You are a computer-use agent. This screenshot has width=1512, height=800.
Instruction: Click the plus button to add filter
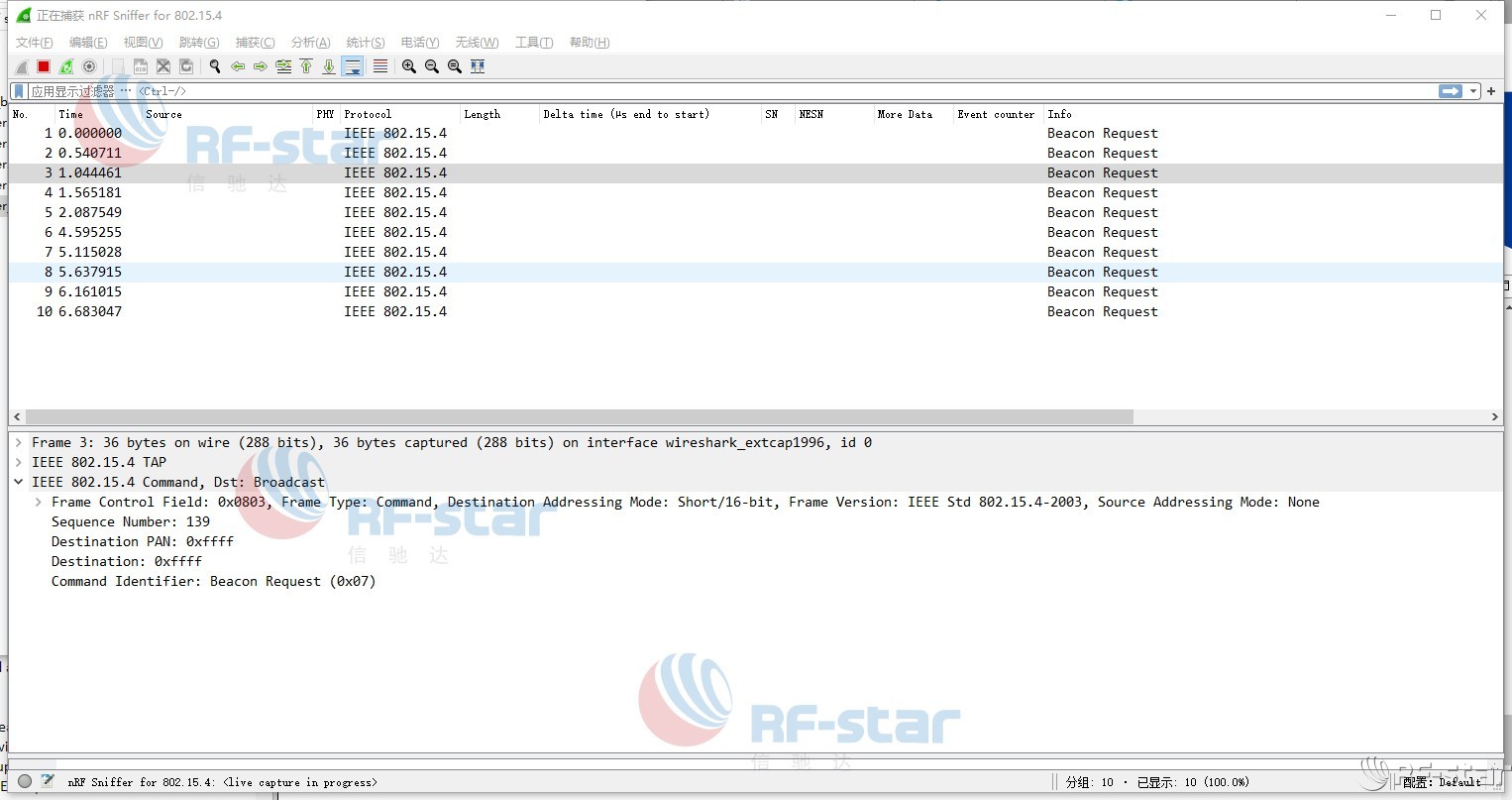tap(1491, 91)
